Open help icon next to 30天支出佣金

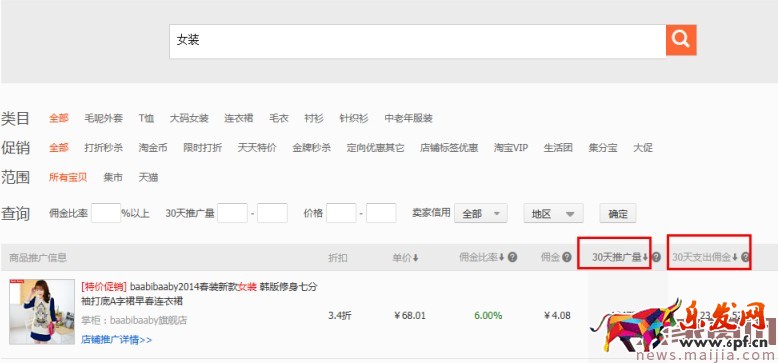tap(744, 257)
